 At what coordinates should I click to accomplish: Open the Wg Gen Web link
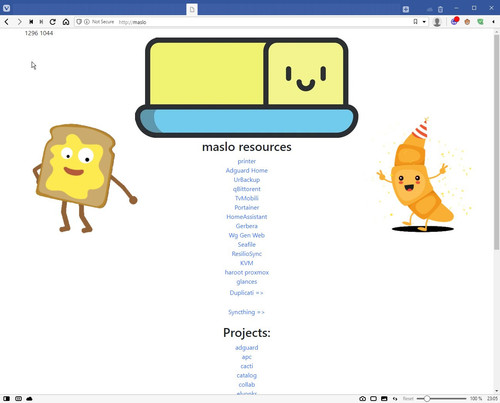(247, 235)
